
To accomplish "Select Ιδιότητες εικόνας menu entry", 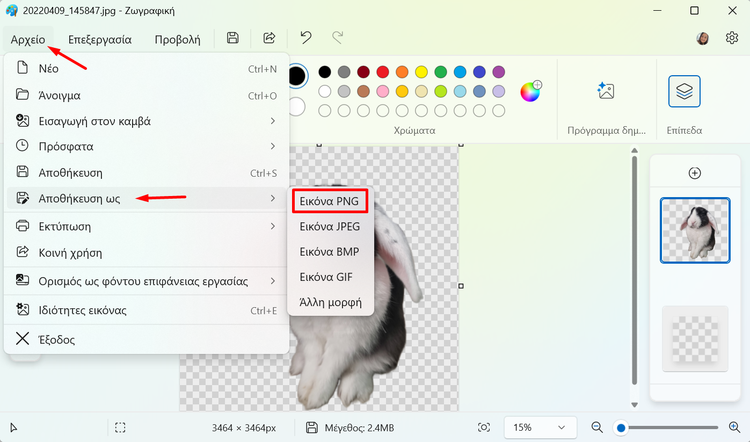I will pos(146,310).
